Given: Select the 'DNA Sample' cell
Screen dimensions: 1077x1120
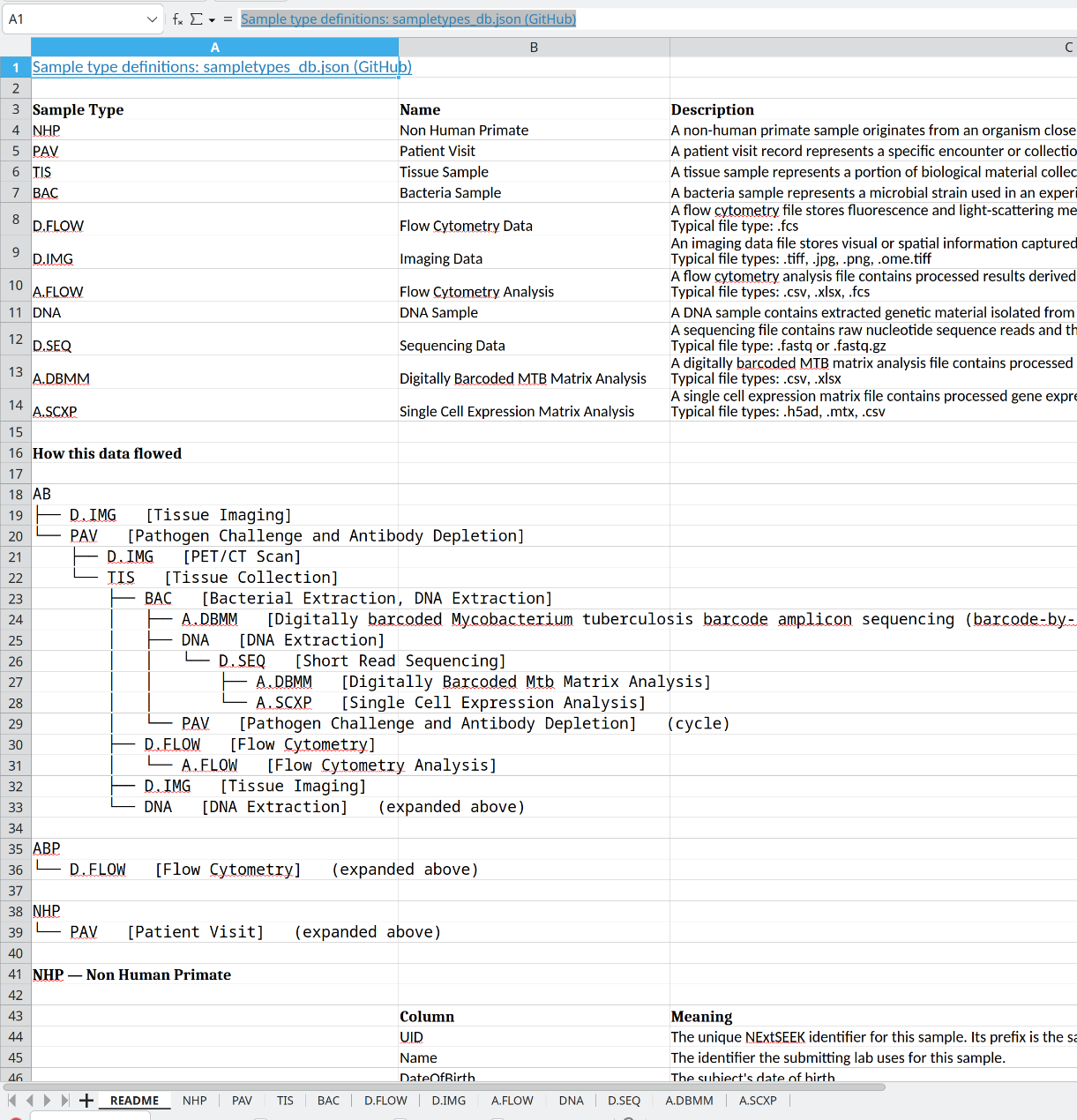Looking at the screenshot, I should (534, 312).
